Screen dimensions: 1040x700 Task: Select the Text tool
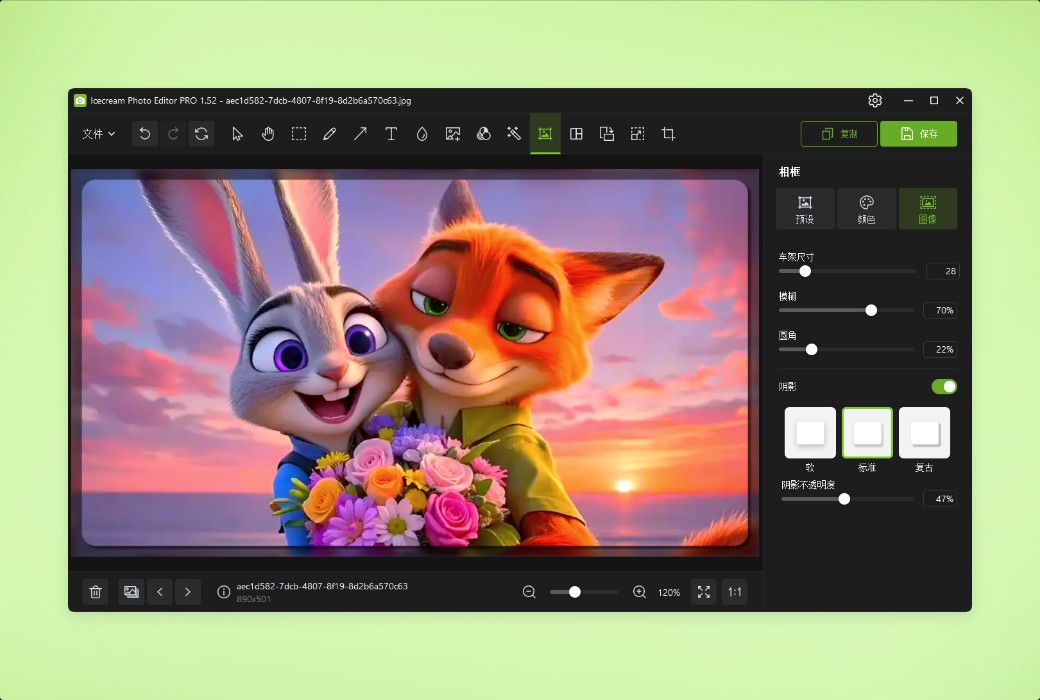pos(391,133)
